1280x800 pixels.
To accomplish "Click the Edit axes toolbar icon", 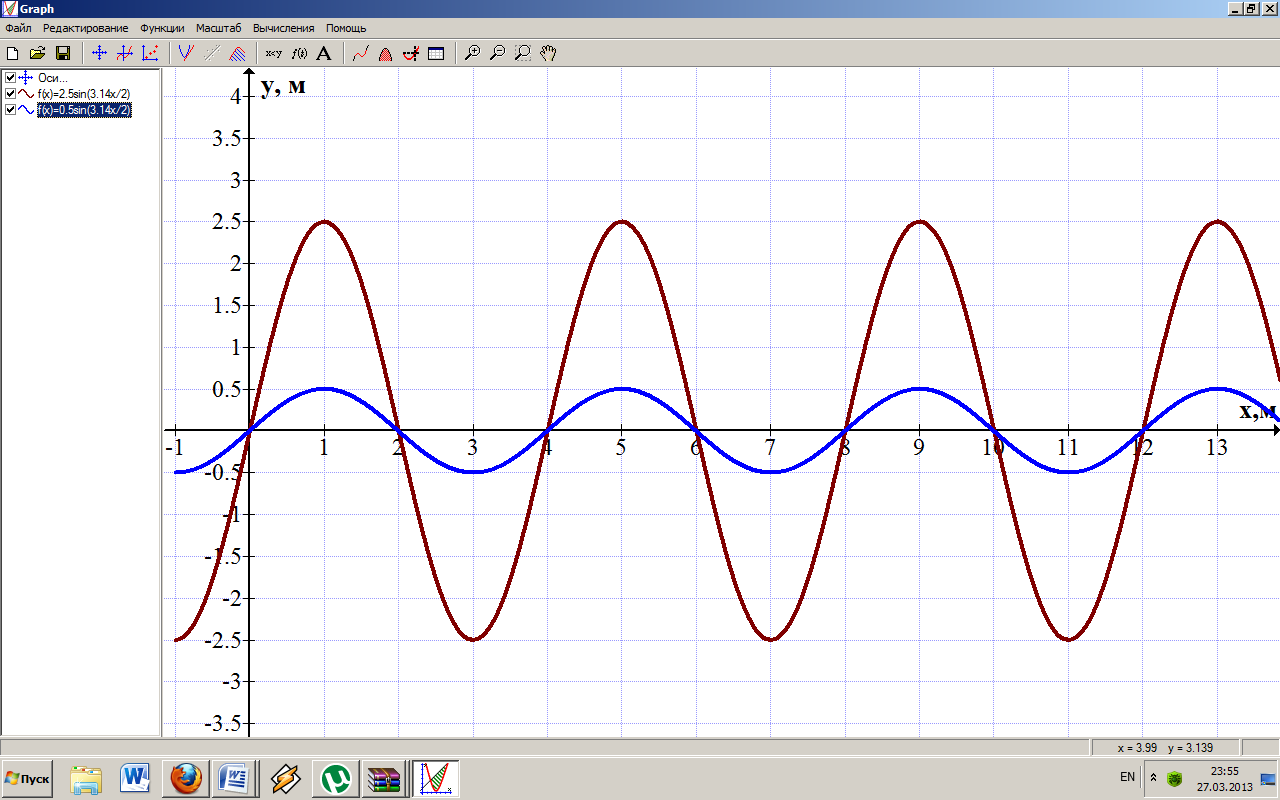I will [x=99, y=53].
